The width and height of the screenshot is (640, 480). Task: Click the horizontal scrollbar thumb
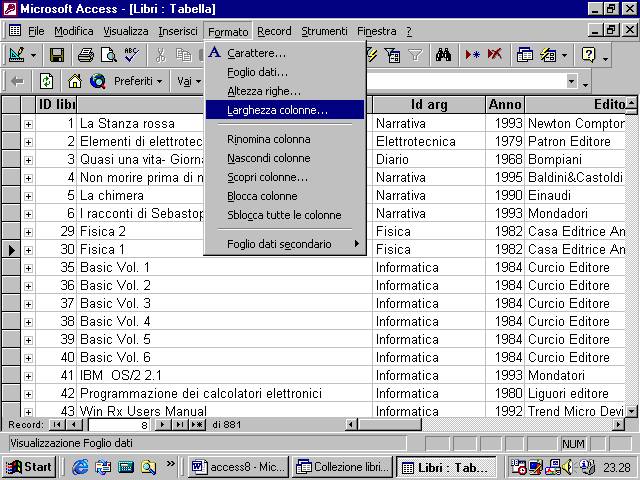390,425
